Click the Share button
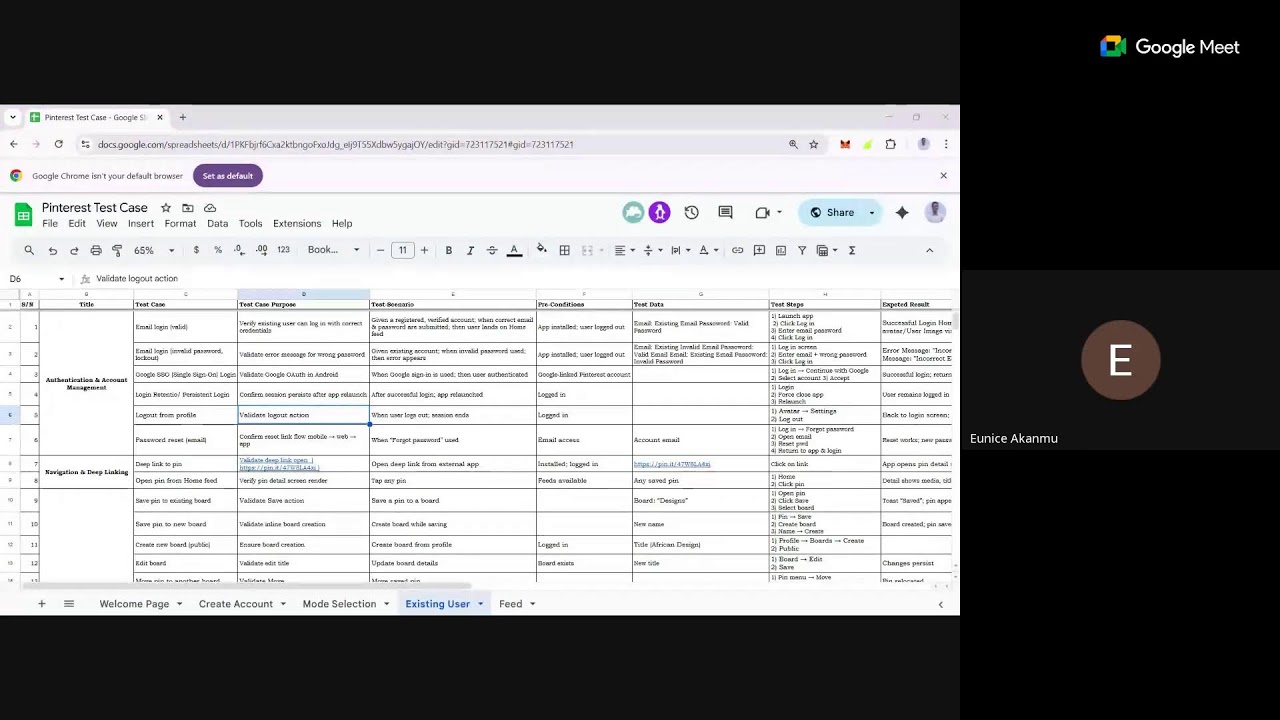The height and width of the screenshot is (720, 1280). click(x=832, y=212)
